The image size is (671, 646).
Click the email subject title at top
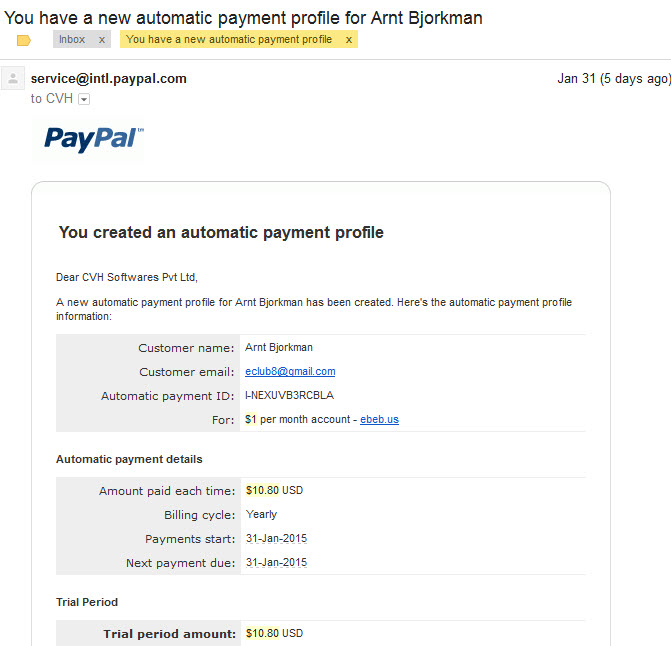coord(244,17)
